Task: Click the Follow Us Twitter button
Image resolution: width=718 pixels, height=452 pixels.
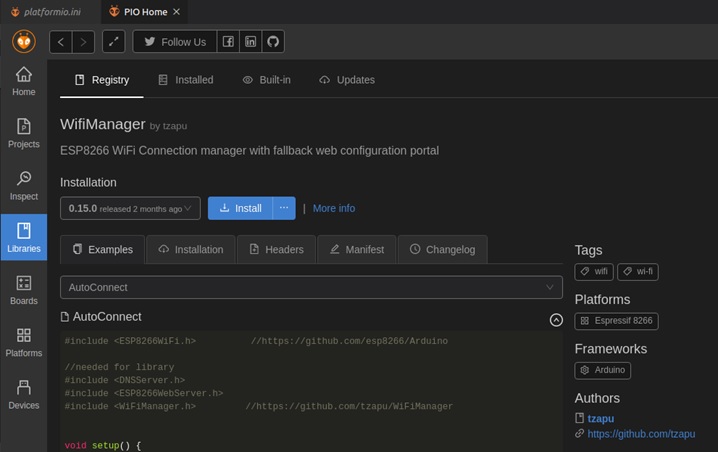Action: pyautogui.click(x=175, y=42)
